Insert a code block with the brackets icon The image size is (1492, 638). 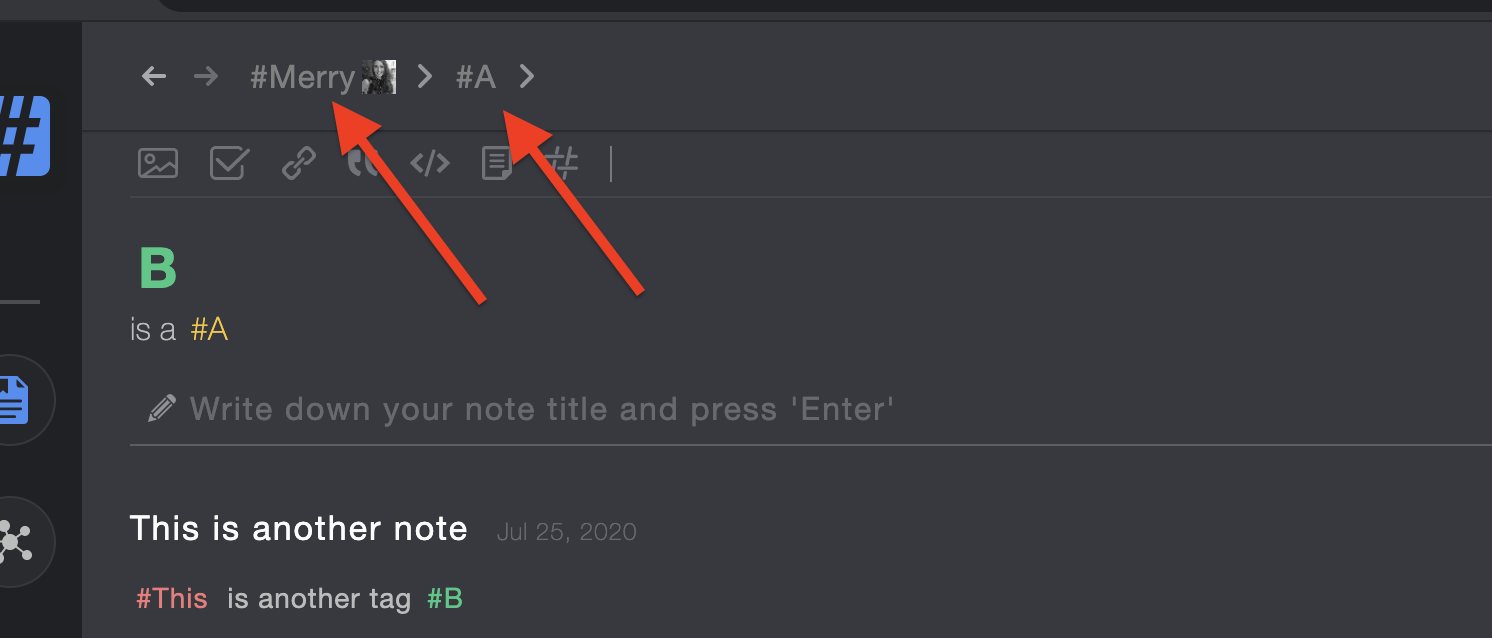pyautogui.click(x=430, y=163)
